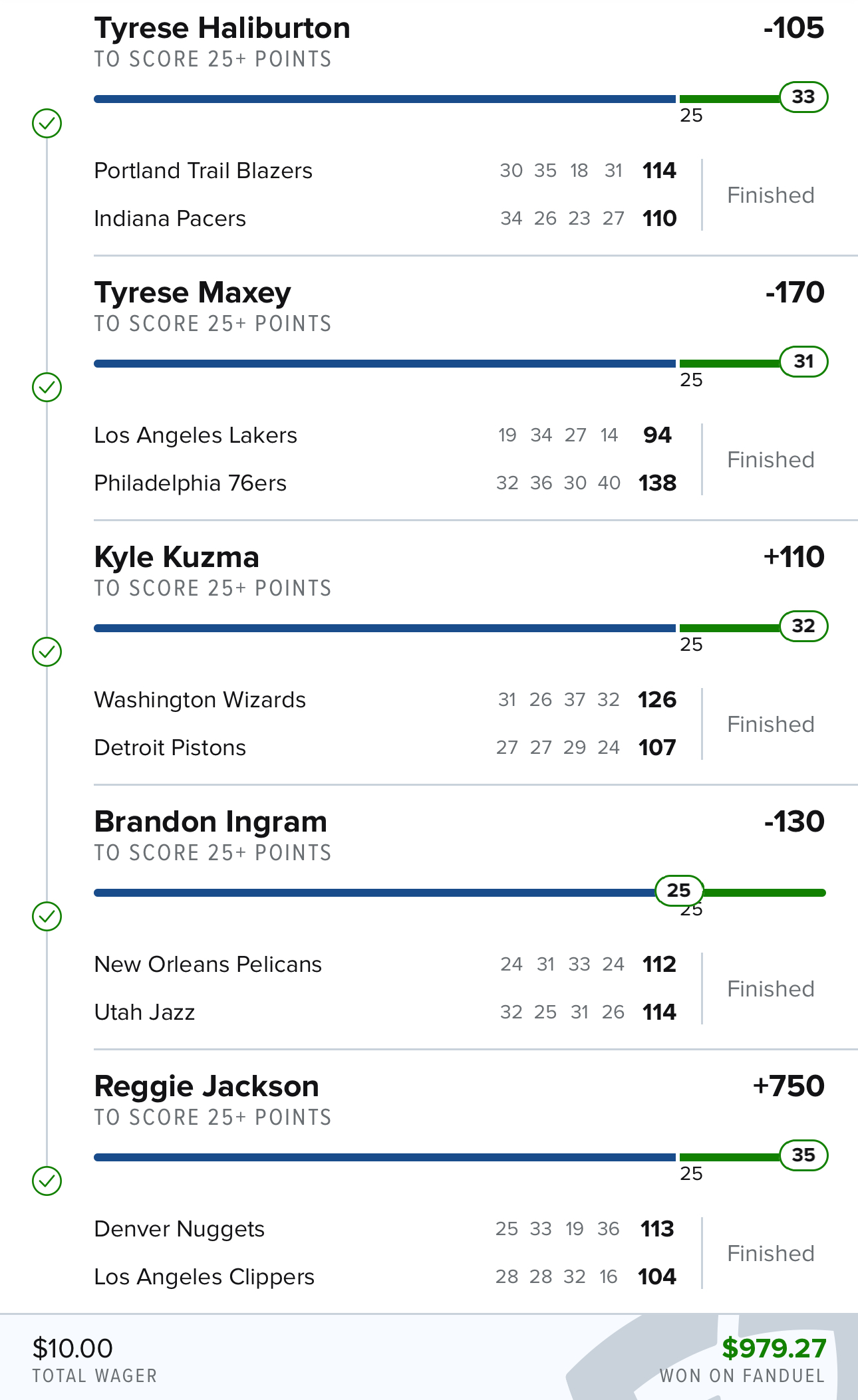Select the Portland Trail Blazers team row
The image size is (858, 1400).
[385, 171]
